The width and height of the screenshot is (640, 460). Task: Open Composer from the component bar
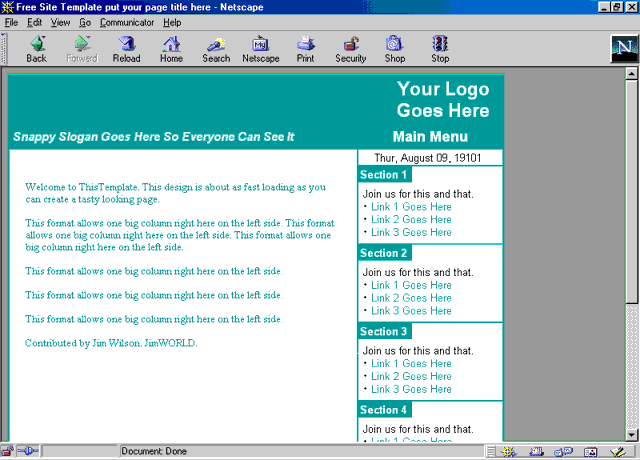(618, 452)
